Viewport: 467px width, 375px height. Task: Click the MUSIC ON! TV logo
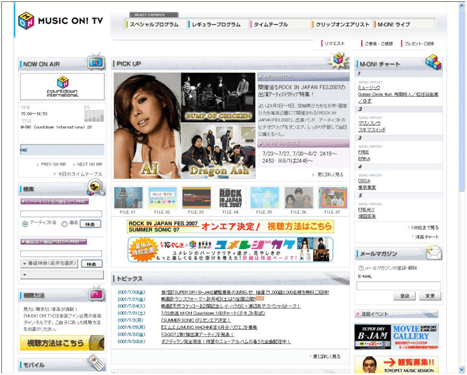(60, 21)
